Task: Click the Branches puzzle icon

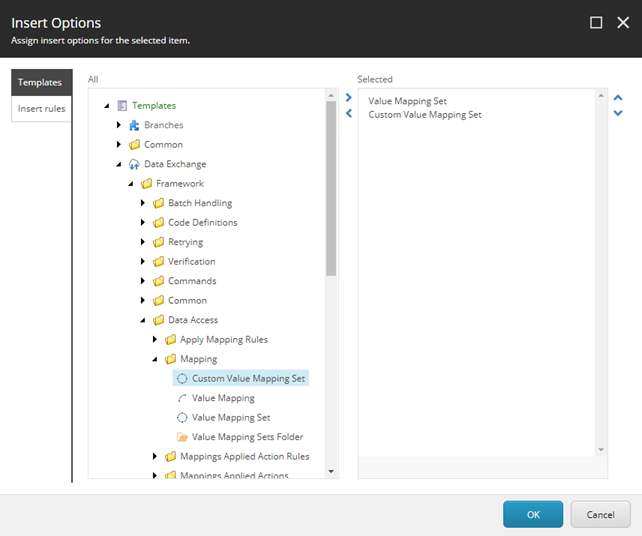Action: pos(134,125)
